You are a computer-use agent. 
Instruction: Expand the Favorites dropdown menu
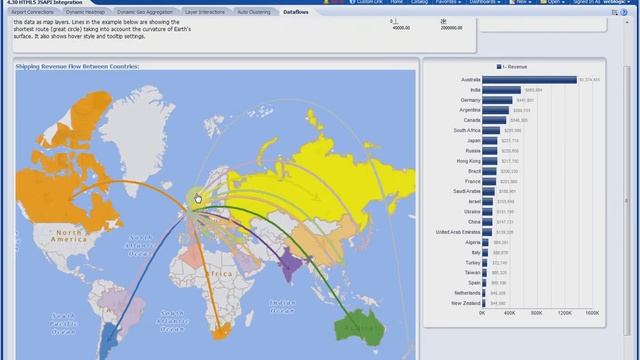[448, 2]
